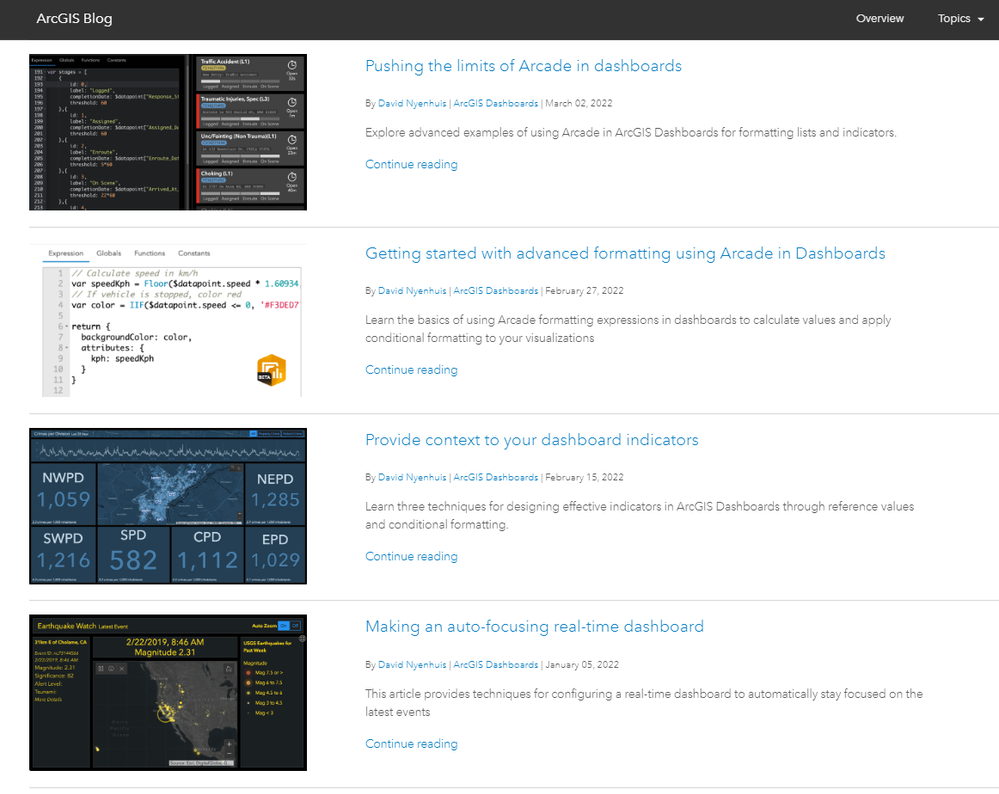
Task: Click David Nyenhuis author link on February 15 post
Action: point(412,477)
